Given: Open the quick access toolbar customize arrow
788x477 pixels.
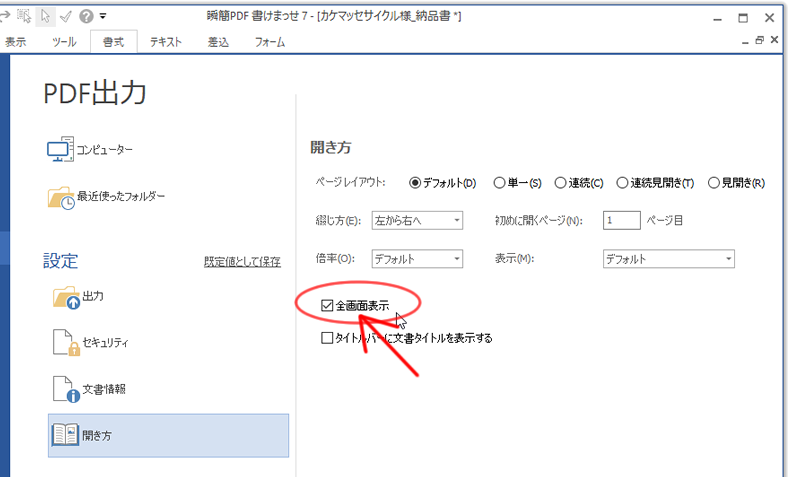Looking at the screenshot, I should tap(103, 16).
